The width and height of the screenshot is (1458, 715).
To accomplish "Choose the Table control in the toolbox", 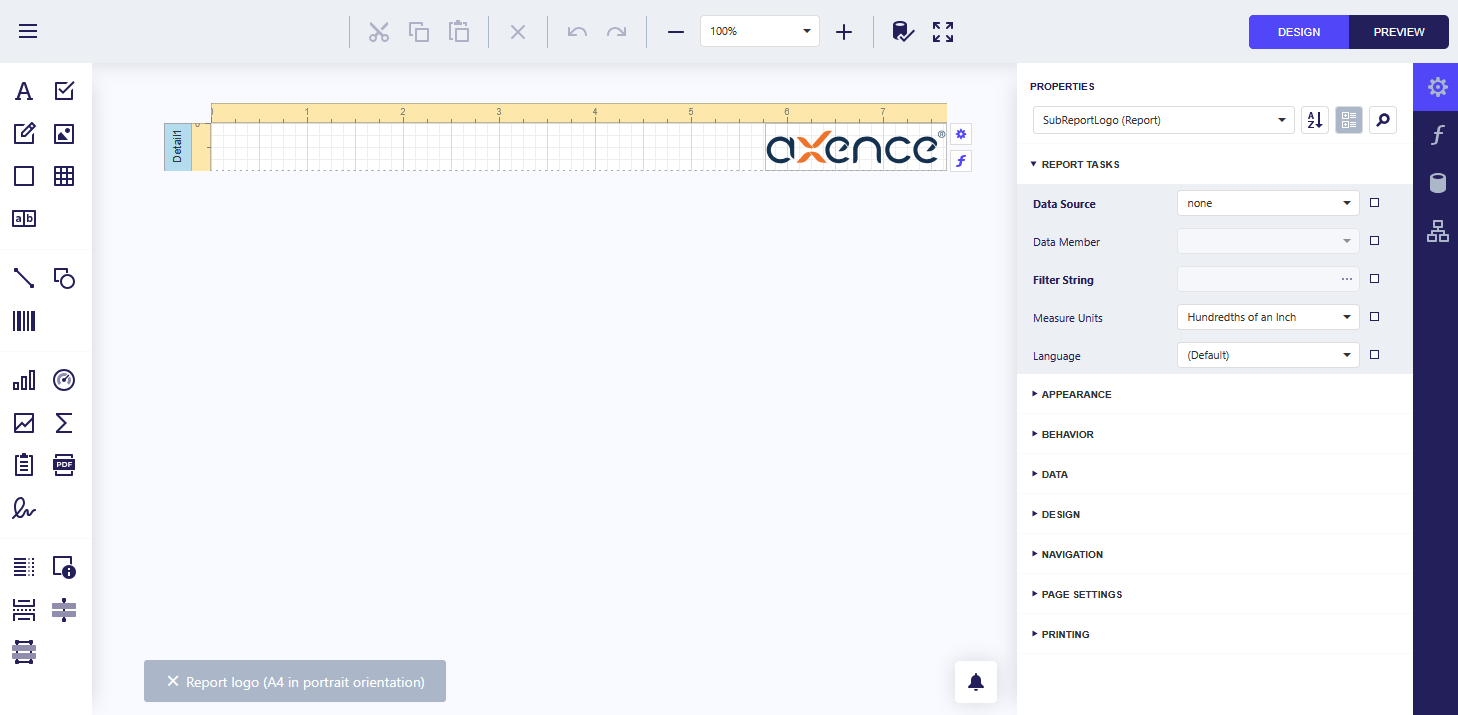I will click(64, 177).
